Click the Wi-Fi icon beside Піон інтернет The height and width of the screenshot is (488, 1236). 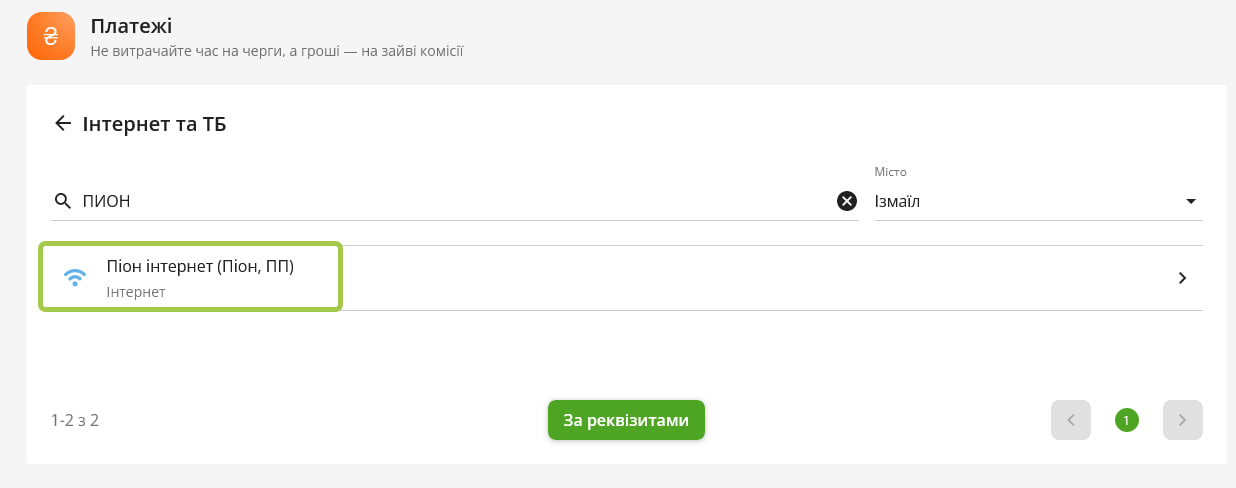[75, 278]
